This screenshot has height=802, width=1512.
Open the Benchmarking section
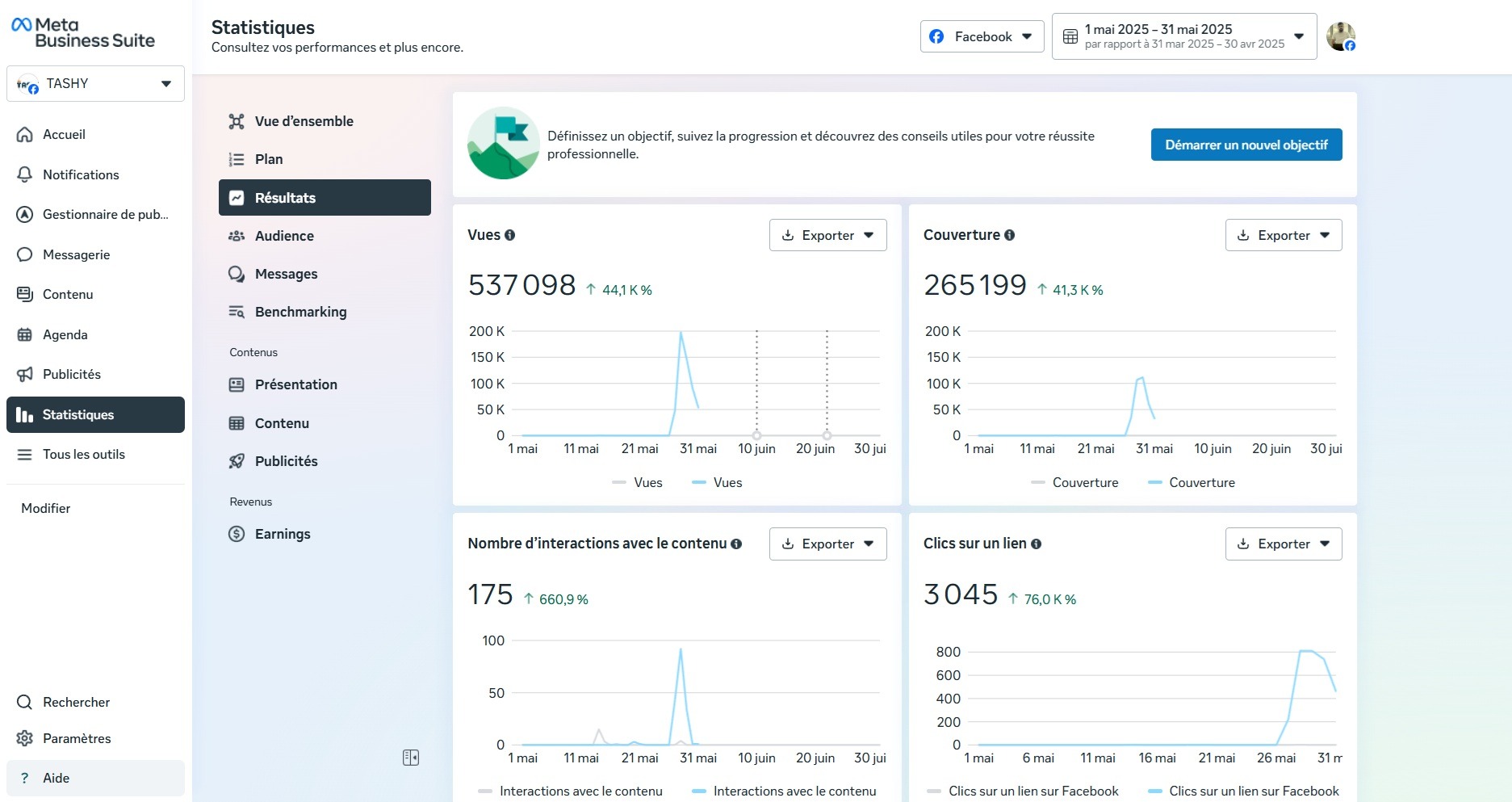(300, 312)
